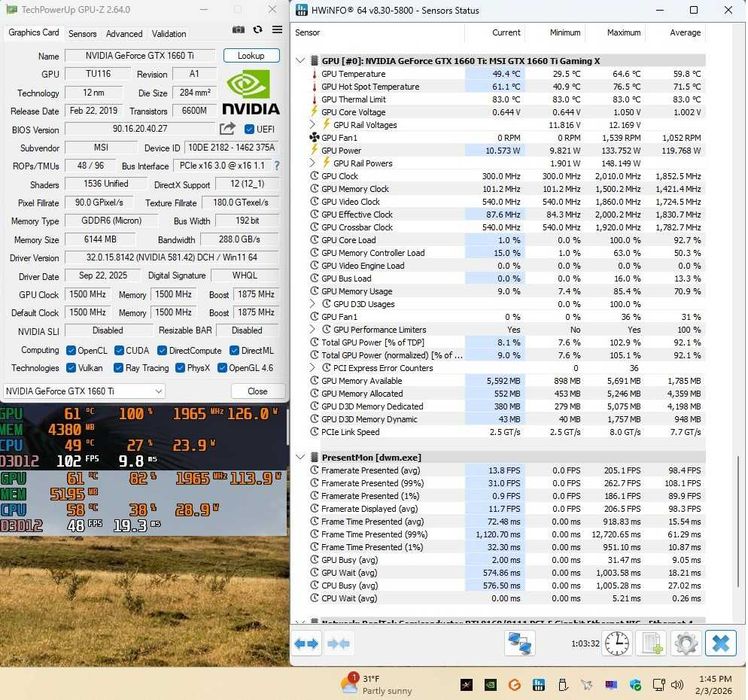The image size is (748, 700).
Task: Switch to the Sensors tab in GPU-Z
Action: (x=82, y=33)
